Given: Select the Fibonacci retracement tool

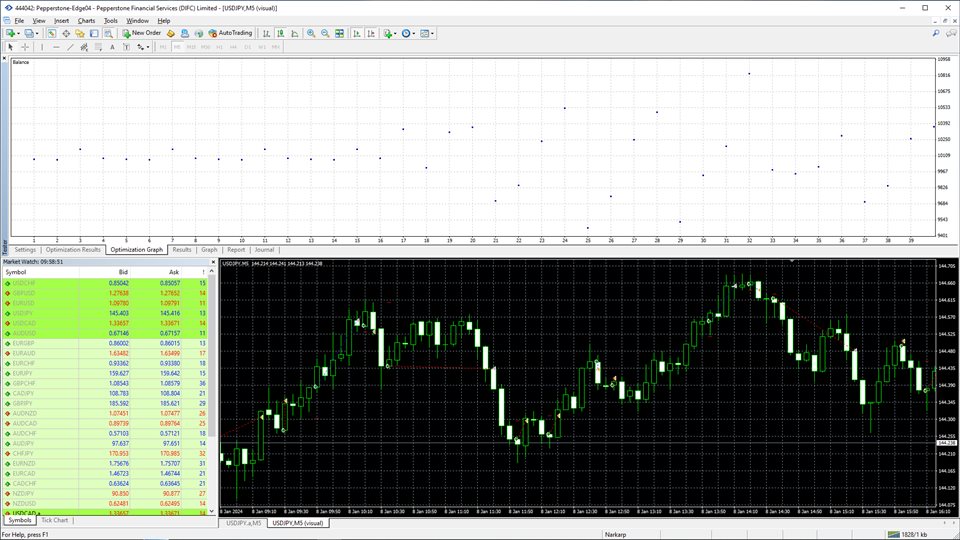Looking at the screenshot, I should [98, 47].
